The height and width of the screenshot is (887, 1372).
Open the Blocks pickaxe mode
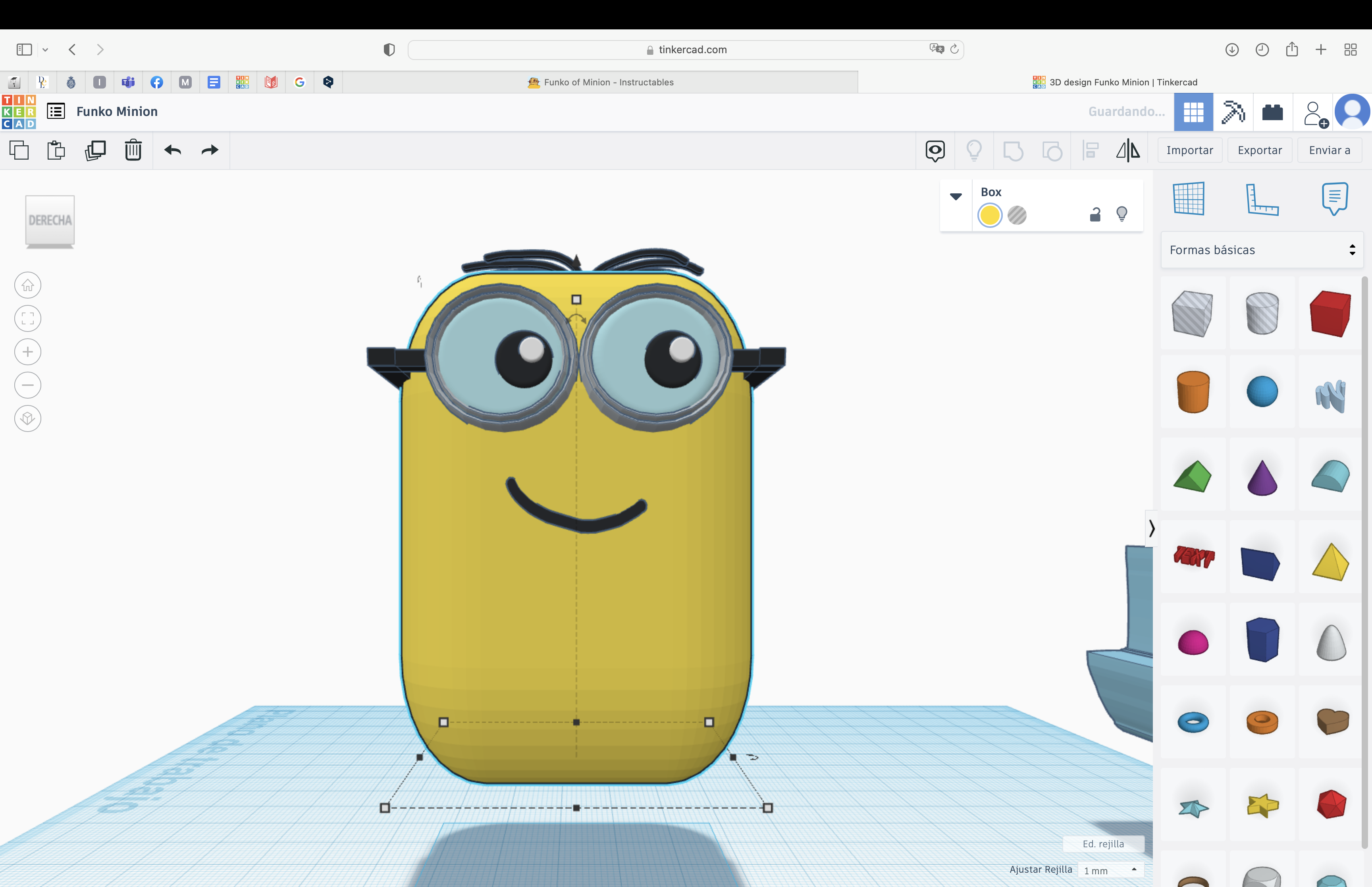(x=1233, y=112)
